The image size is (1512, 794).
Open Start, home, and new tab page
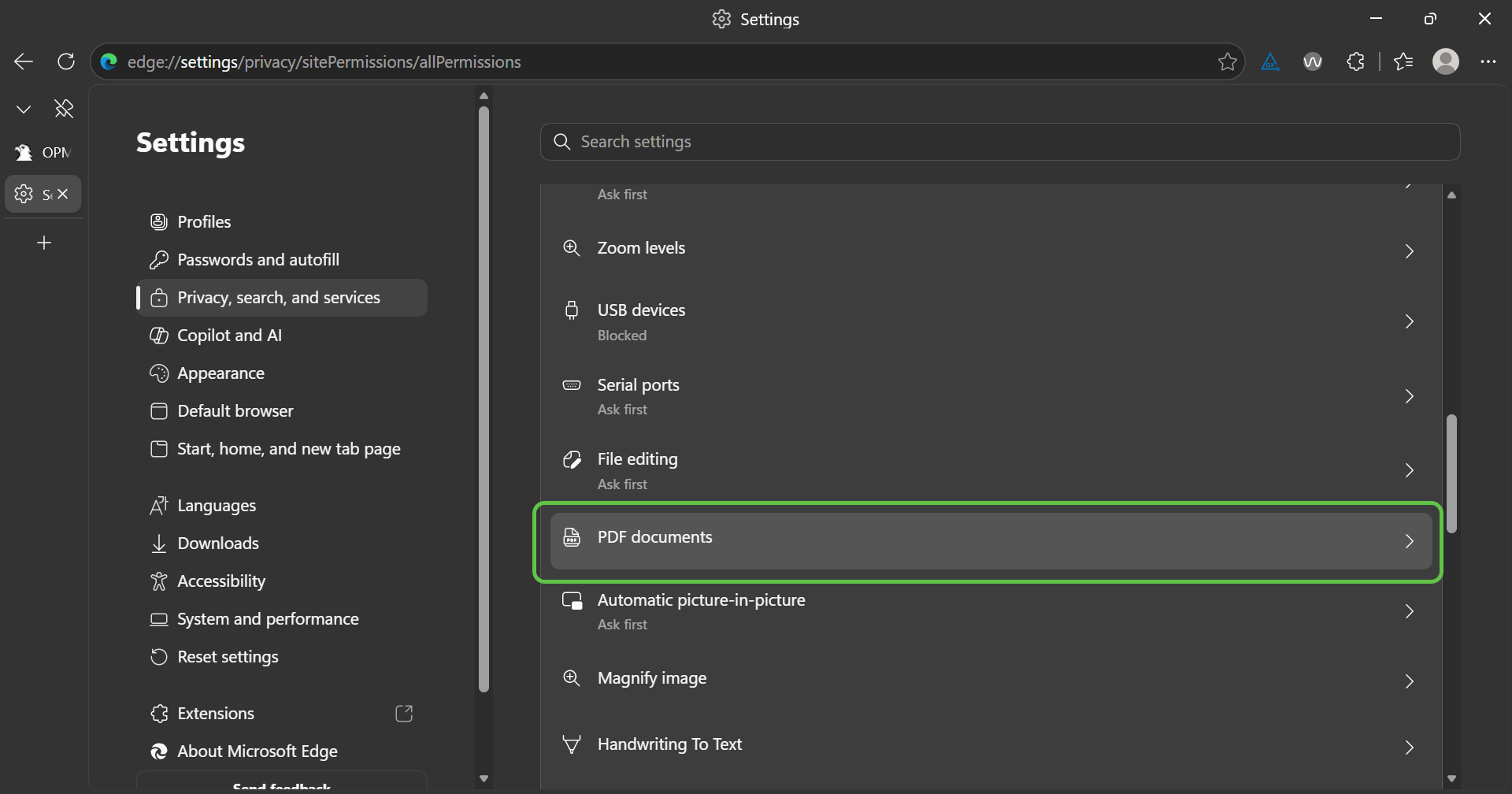click(282, 449)
